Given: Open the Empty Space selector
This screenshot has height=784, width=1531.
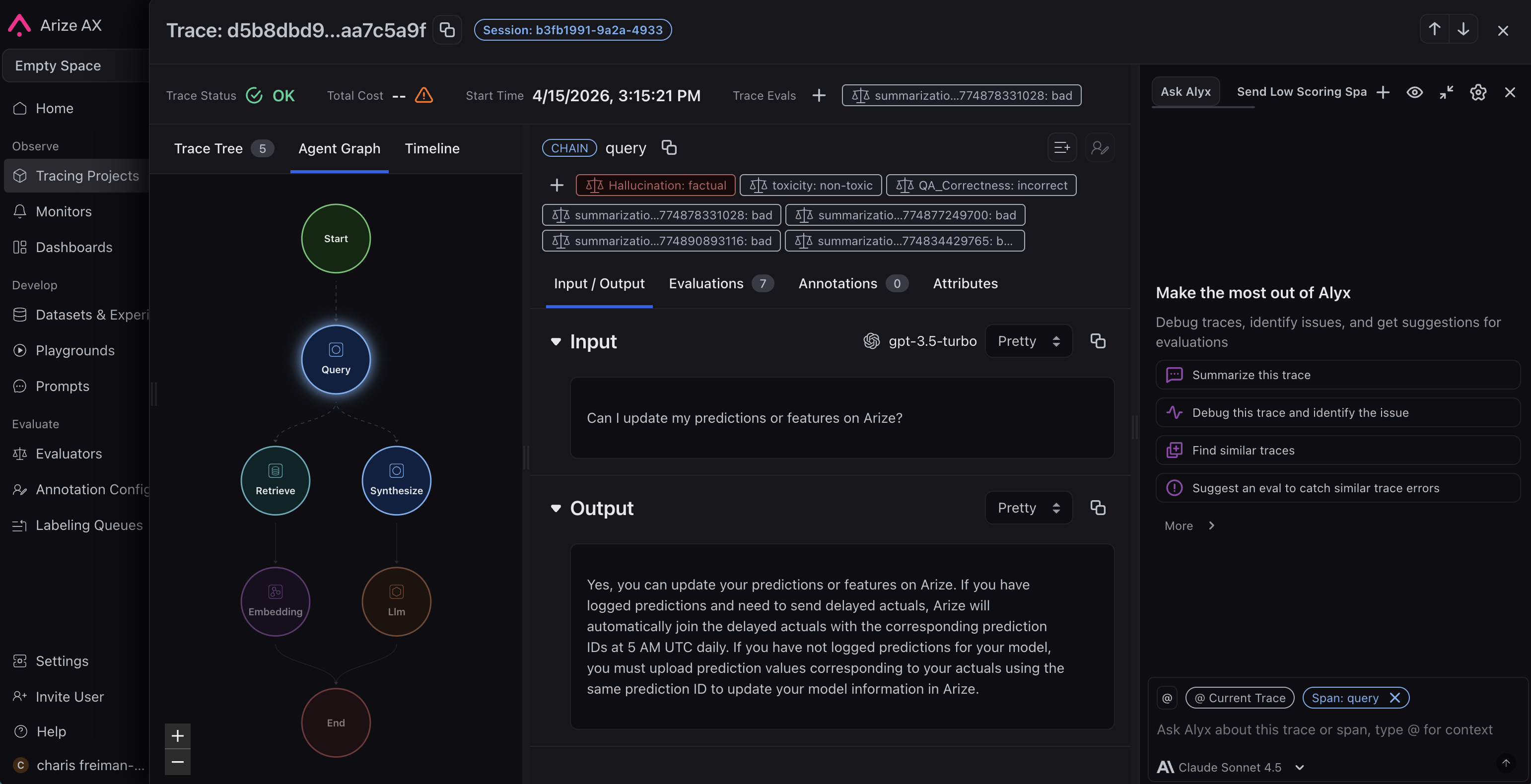Looking at the screenshot, I should [x=75, y=65].
